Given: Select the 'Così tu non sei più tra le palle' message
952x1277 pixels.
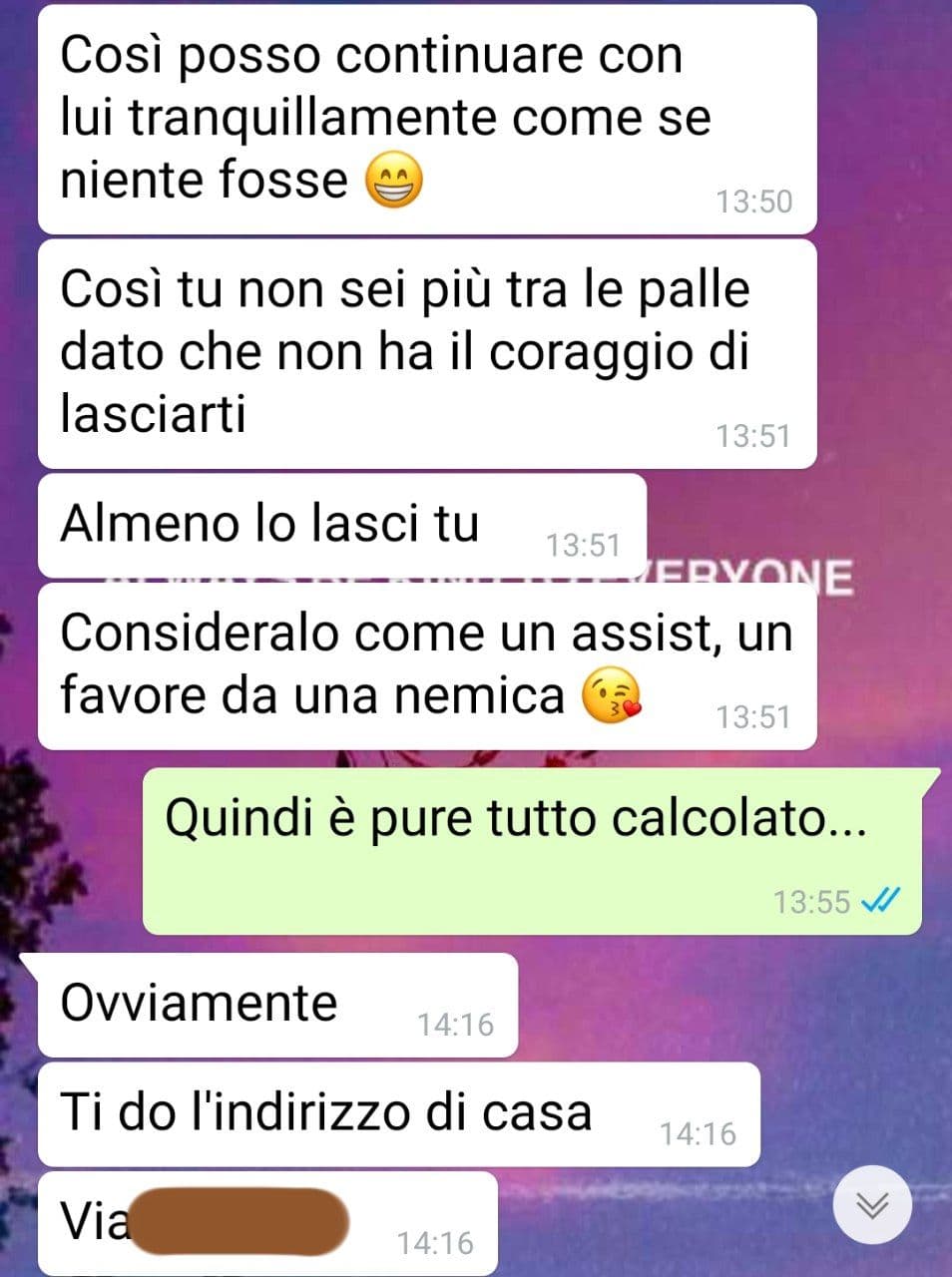Looking at the screenshot, I should pyautogui.click(x=427, y=354).
